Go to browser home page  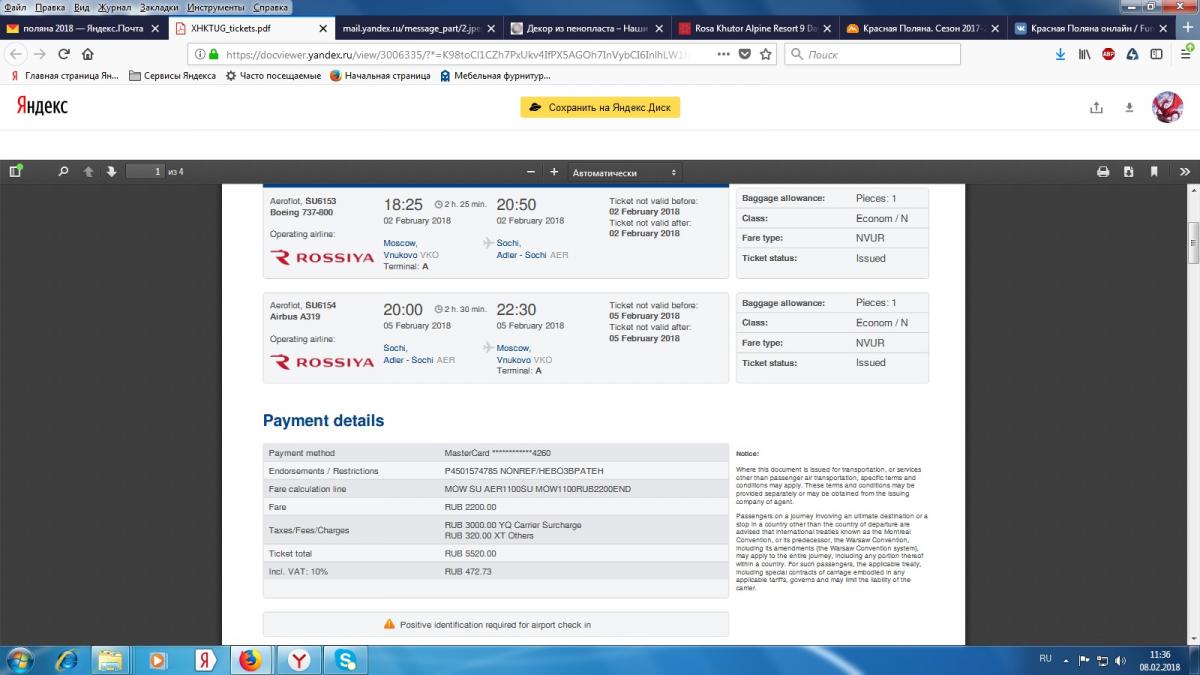tap(88, 54)
